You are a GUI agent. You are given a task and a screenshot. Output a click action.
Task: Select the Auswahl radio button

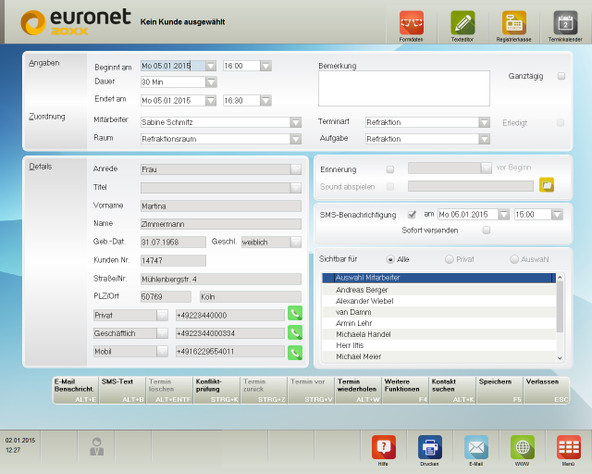pyautogui.click(x=514, y=259)
